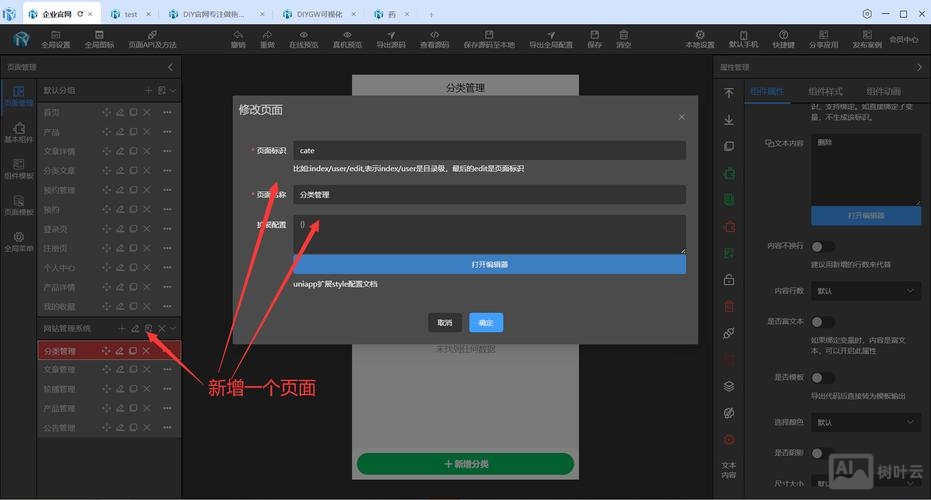Open uniapp扩展style配置文档 link
This screenshot has width=931, height=500.
[x=335, y=284]
